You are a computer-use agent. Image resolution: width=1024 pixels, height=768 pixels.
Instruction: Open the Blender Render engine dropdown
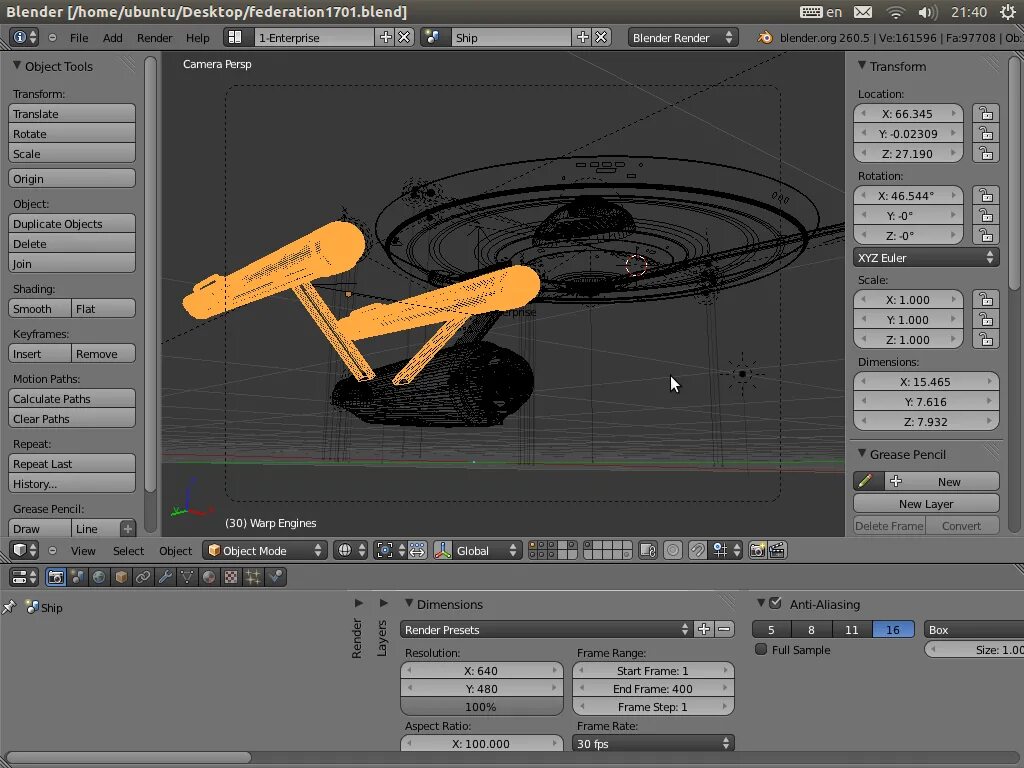(x=683, y=37)
